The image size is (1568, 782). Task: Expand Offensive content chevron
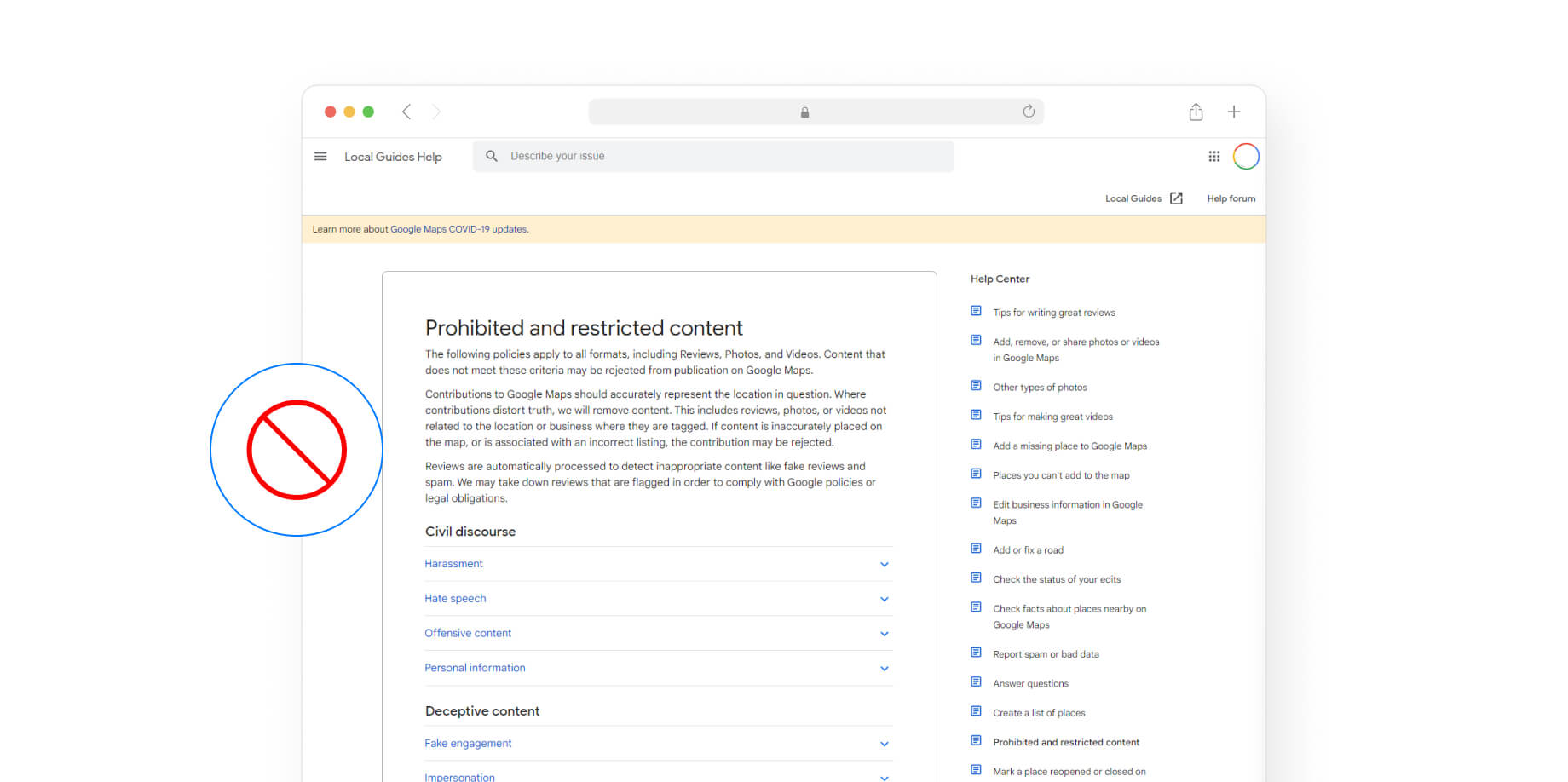tap(885, 634)
